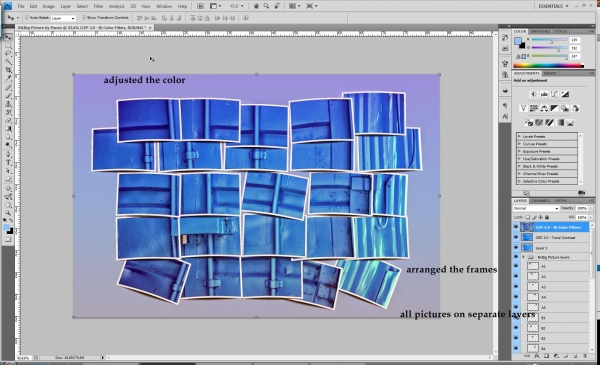Switch to the Channels tab
Viewport: 600px width, 365px height.
tap(540, 200)
